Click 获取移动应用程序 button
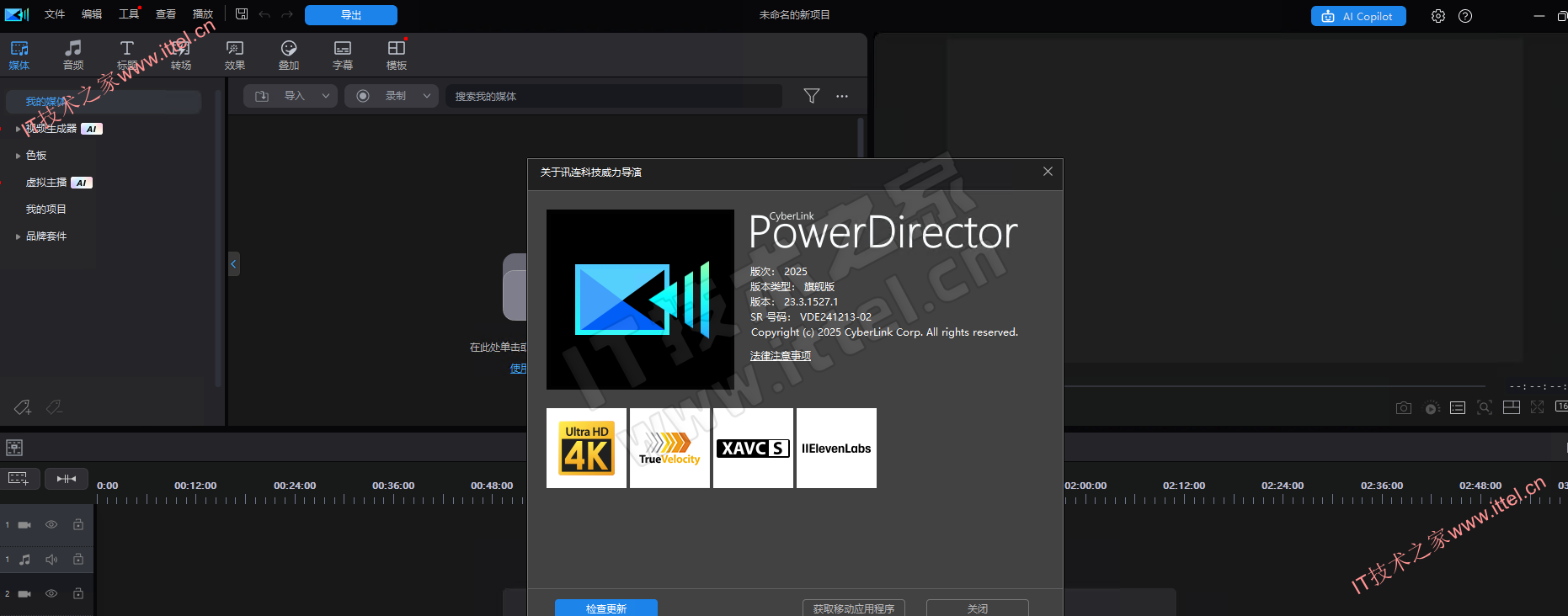1568x616 pixels. [x=854, y=608]
